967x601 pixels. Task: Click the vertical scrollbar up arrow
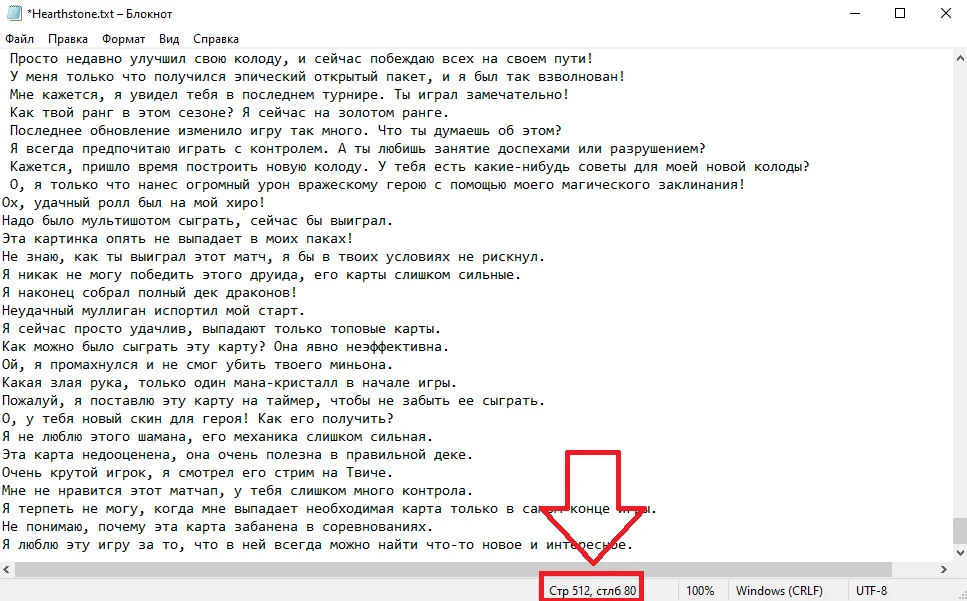point(960,59)
